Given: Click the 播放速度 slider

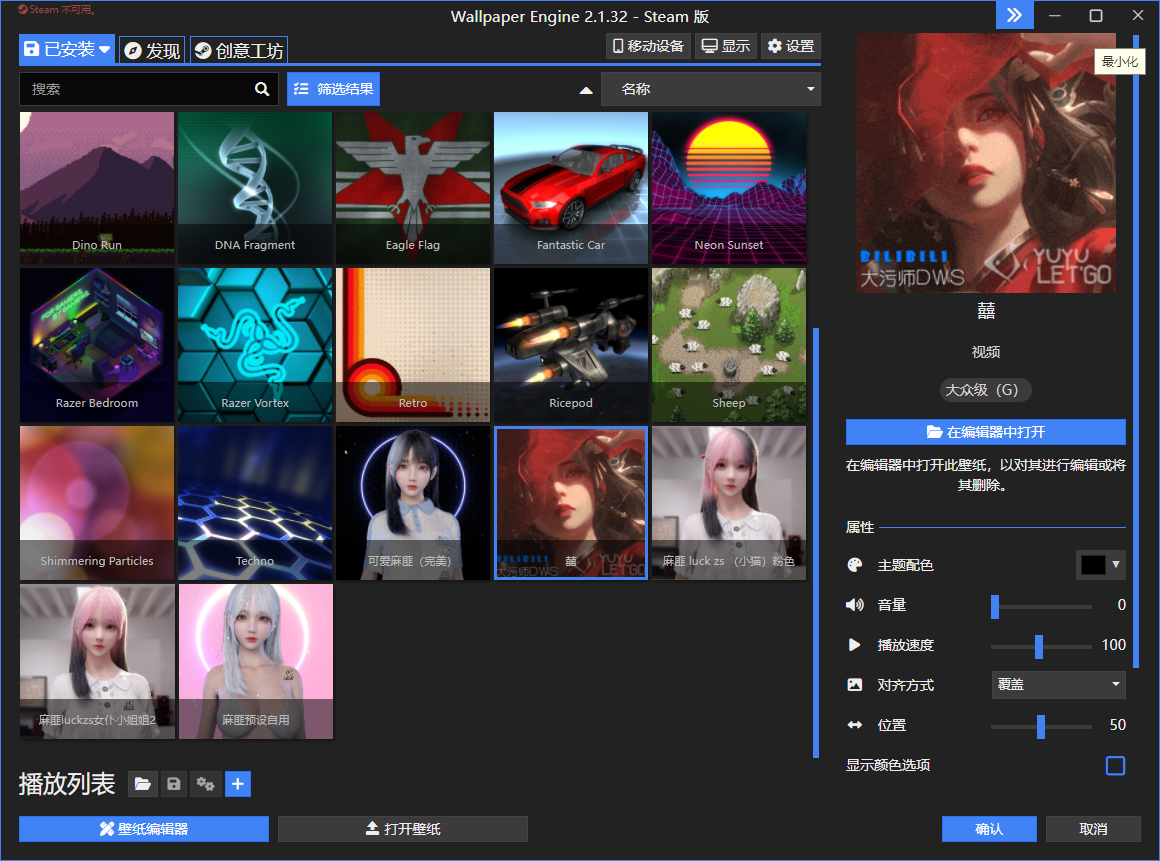Looking at the screenshot, I should (x=1040, y=646).
